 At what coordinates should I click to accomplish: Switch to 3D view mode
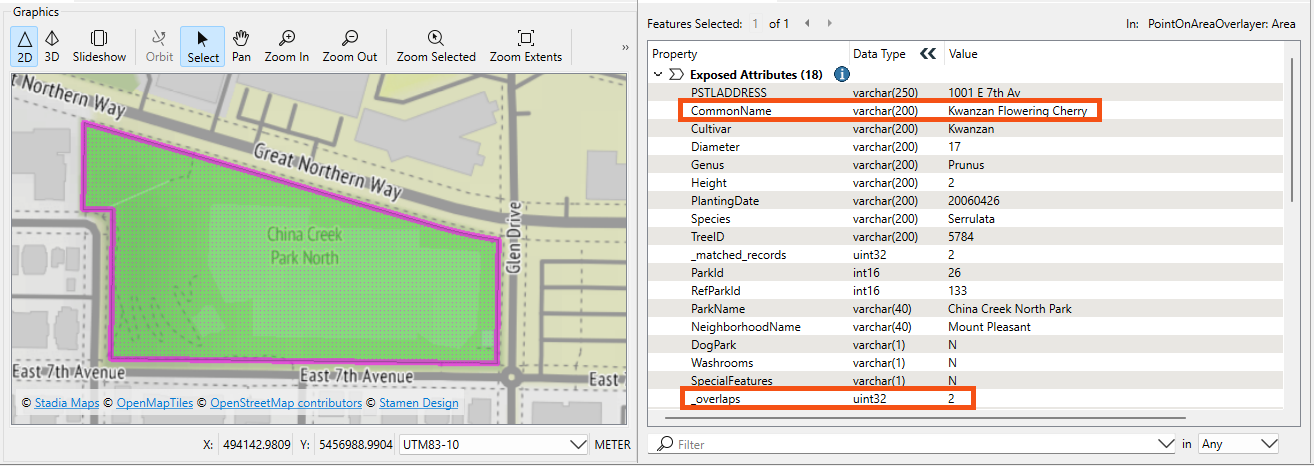tap(52, 46)
